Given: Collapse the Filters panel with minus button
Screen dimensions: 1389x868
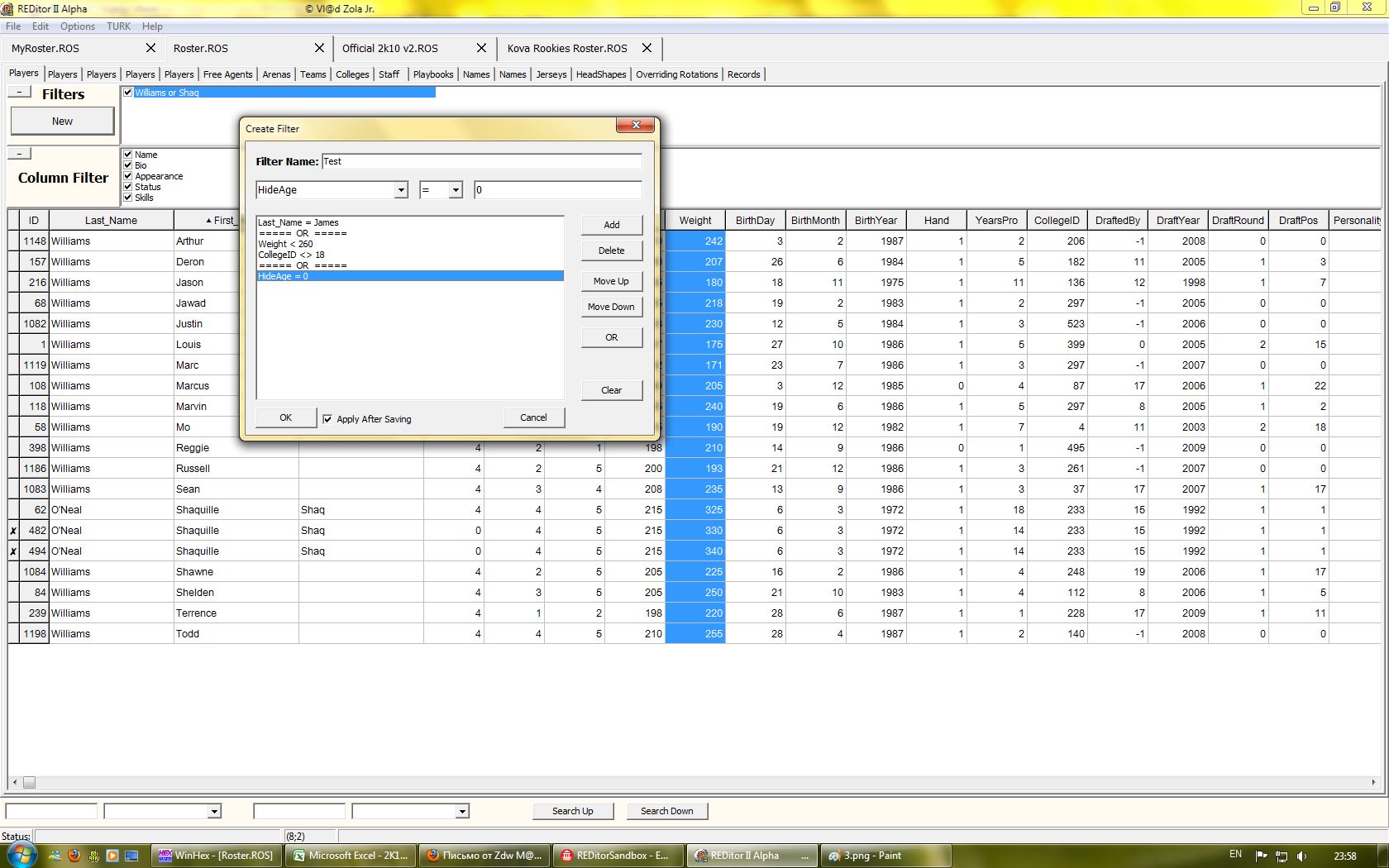Looking at the screenshot, I should [19, 92].
